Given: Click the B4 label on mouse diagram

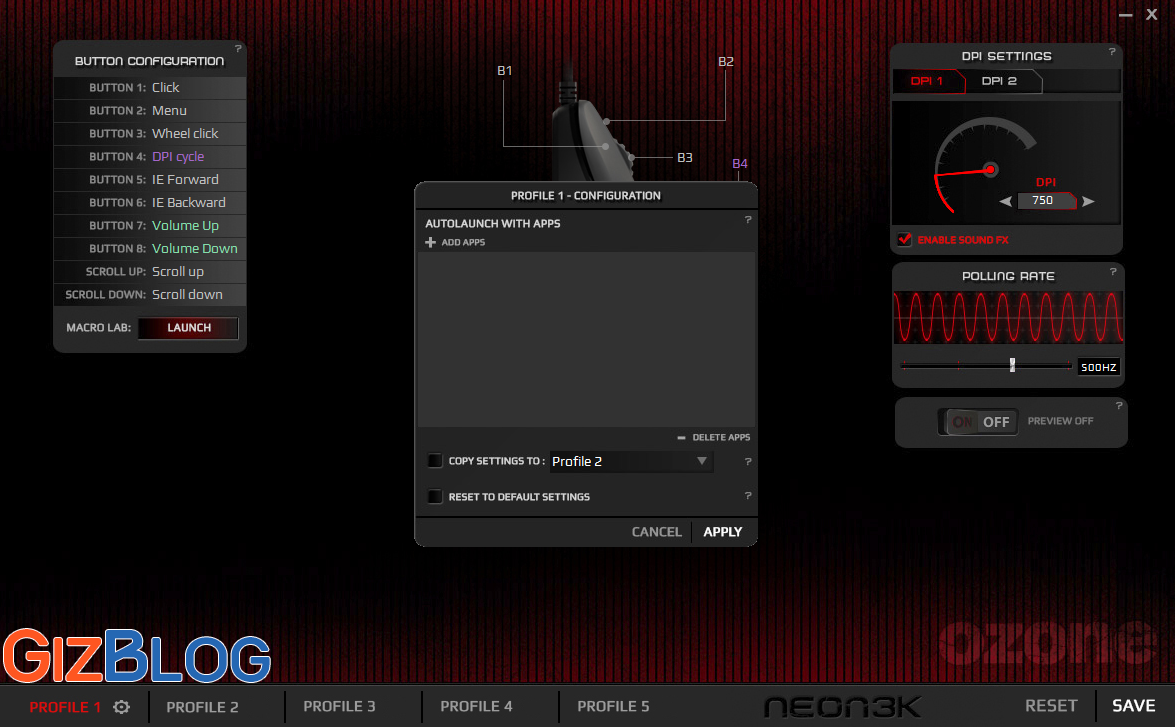Looking at the screenshot, I should (x=740, y=163).
